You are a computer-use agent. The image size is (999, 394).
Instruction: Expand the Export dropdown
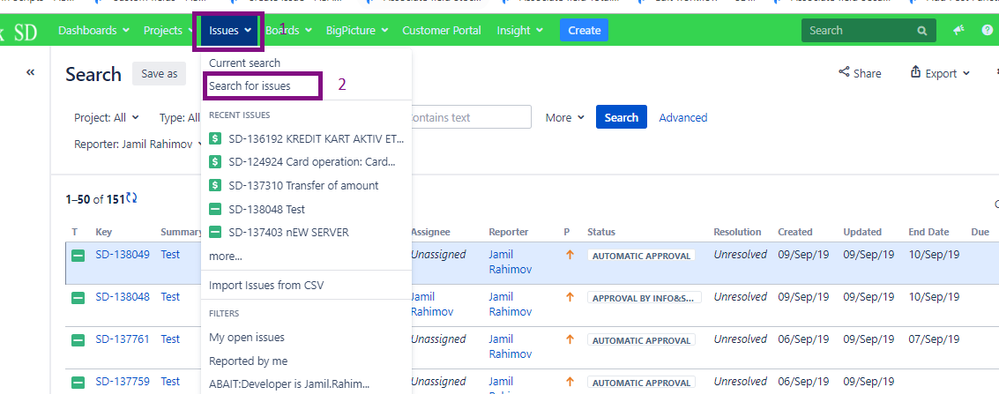pyautogui.click(x=940, y=73)
